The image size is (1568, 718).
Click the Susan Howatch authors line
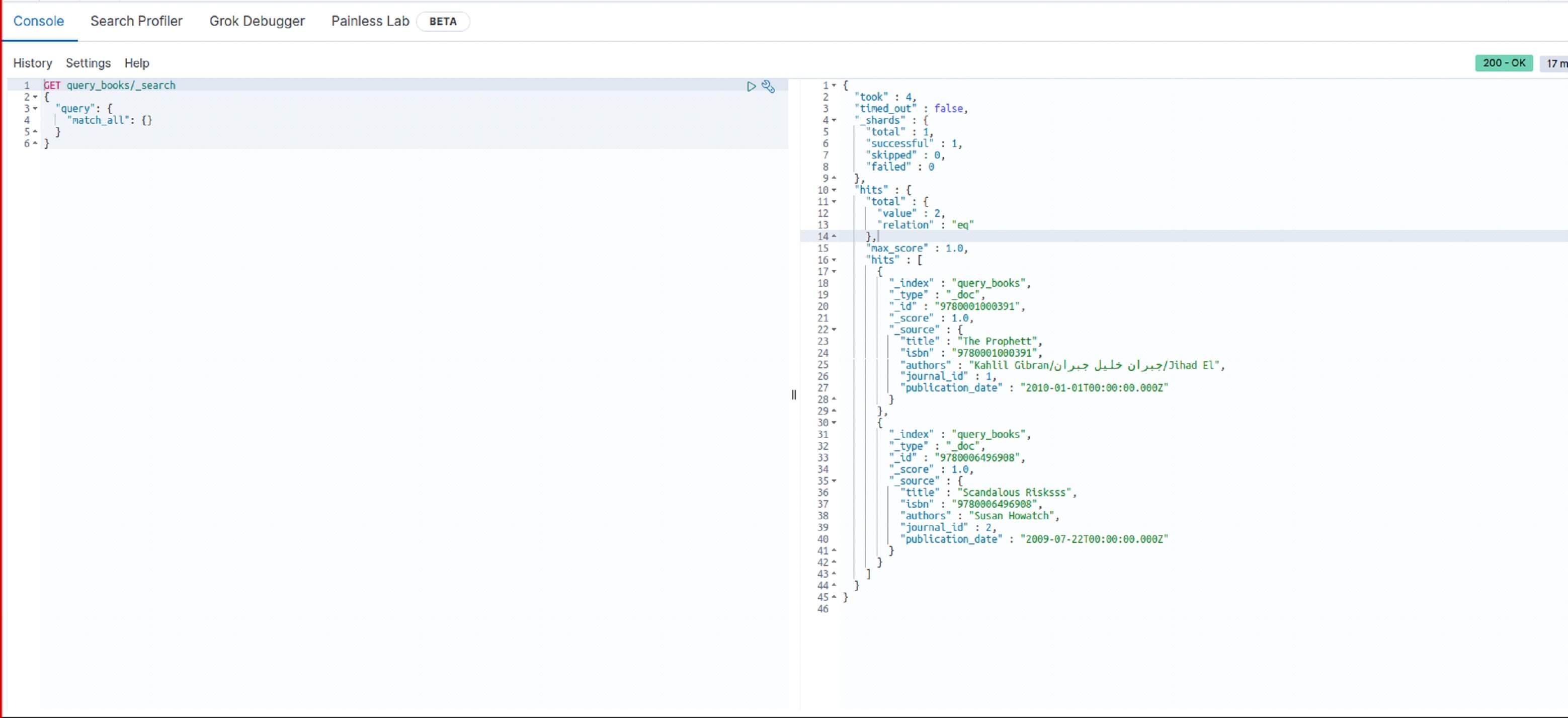tap(980, 515)
